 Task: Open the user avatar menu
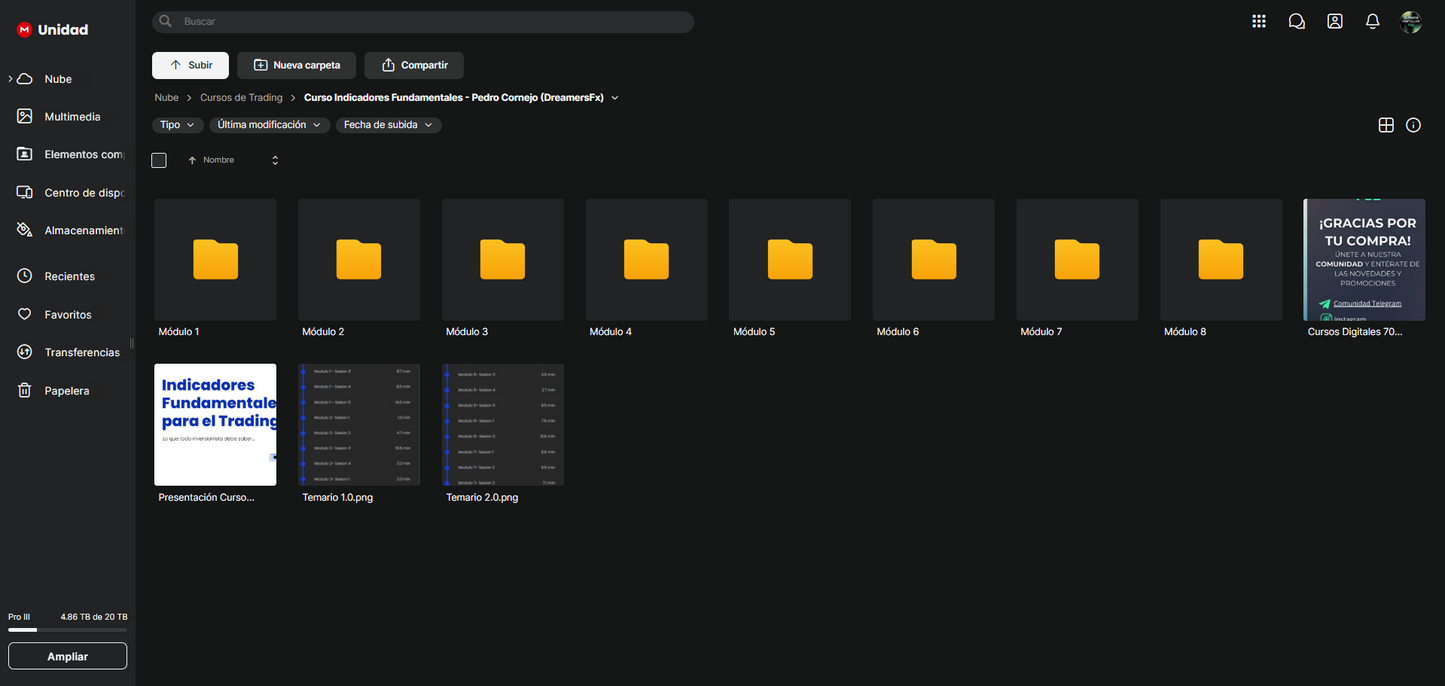click(1411, 22)
